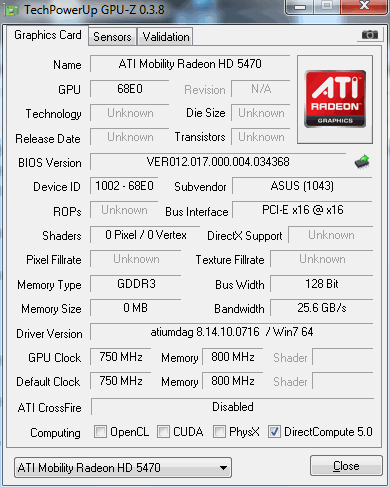This screenshot has height=488, width=390.
Task: Switch to the Validation tab
Action: pyautogui.click(x=166, y=37)
